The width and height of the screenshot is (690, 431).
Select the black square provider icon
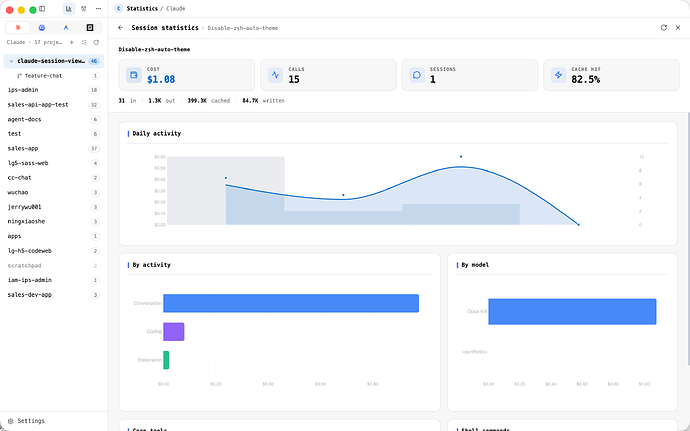click(90, 28)
